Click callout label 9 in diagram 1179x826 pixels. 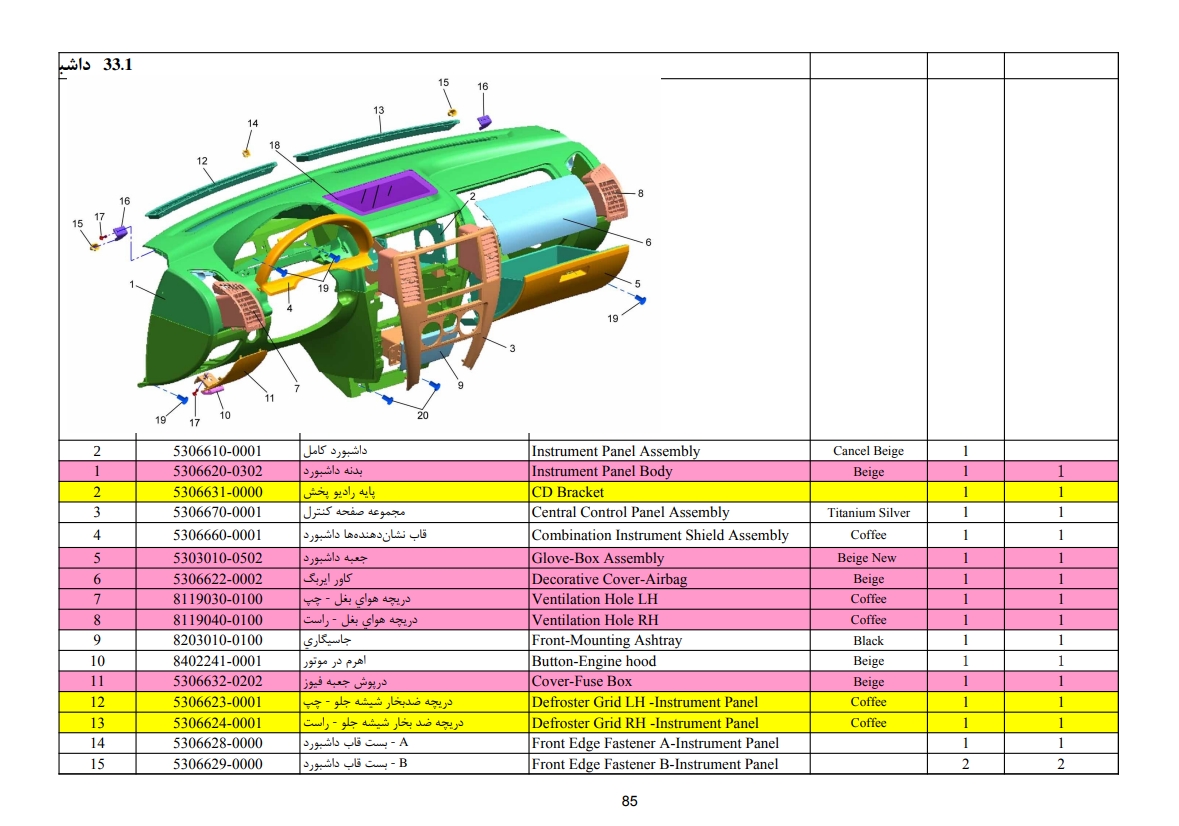(x=460, y=386)
